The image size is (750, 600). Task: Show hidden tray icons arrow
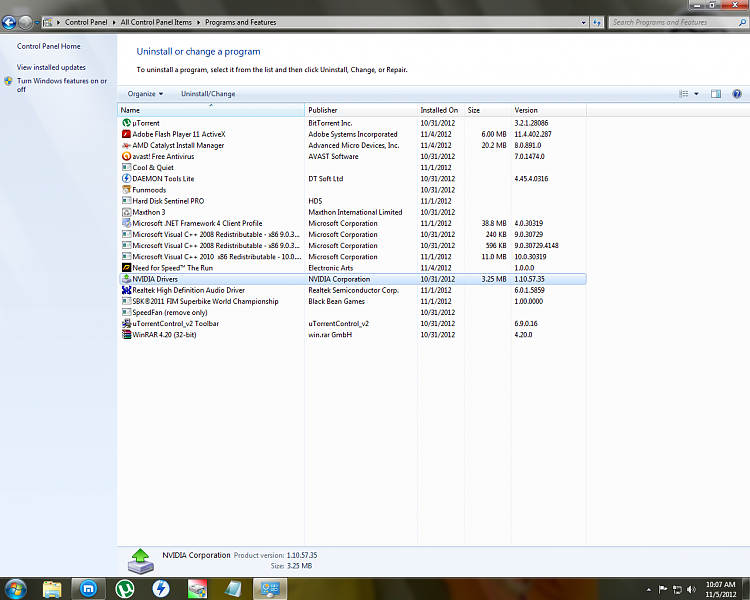pos(649,590)
